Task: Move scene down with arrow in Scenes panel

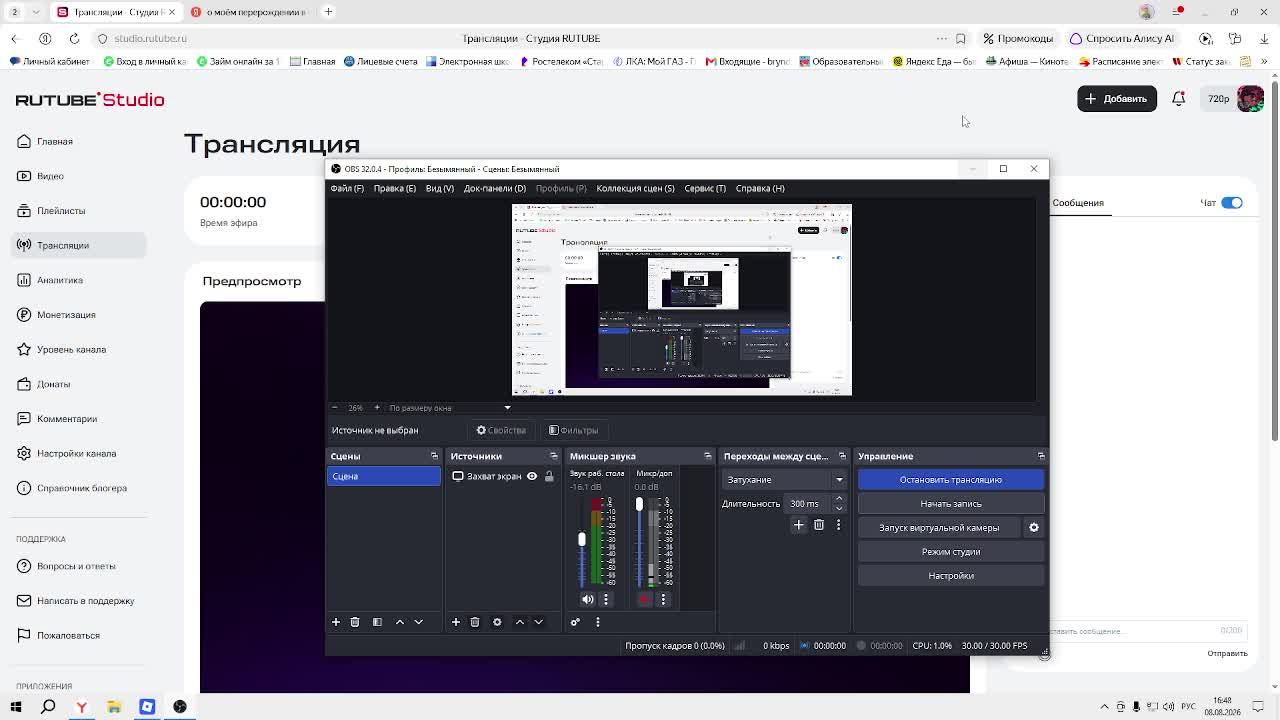Action: [x=419, y=622]
